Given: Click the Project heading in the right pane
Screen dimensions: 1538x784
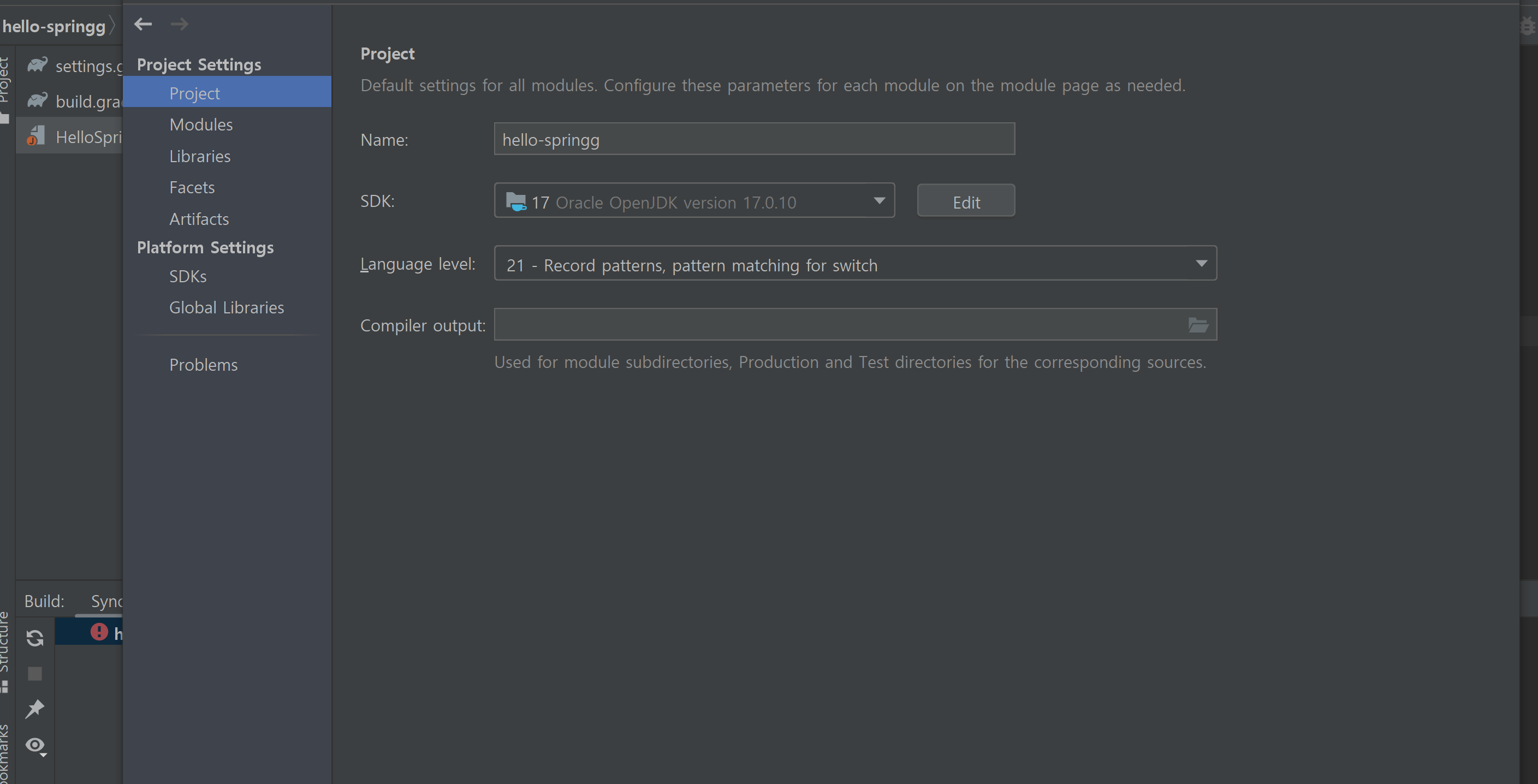Looking at the screenshot, I should pos(388,54).
